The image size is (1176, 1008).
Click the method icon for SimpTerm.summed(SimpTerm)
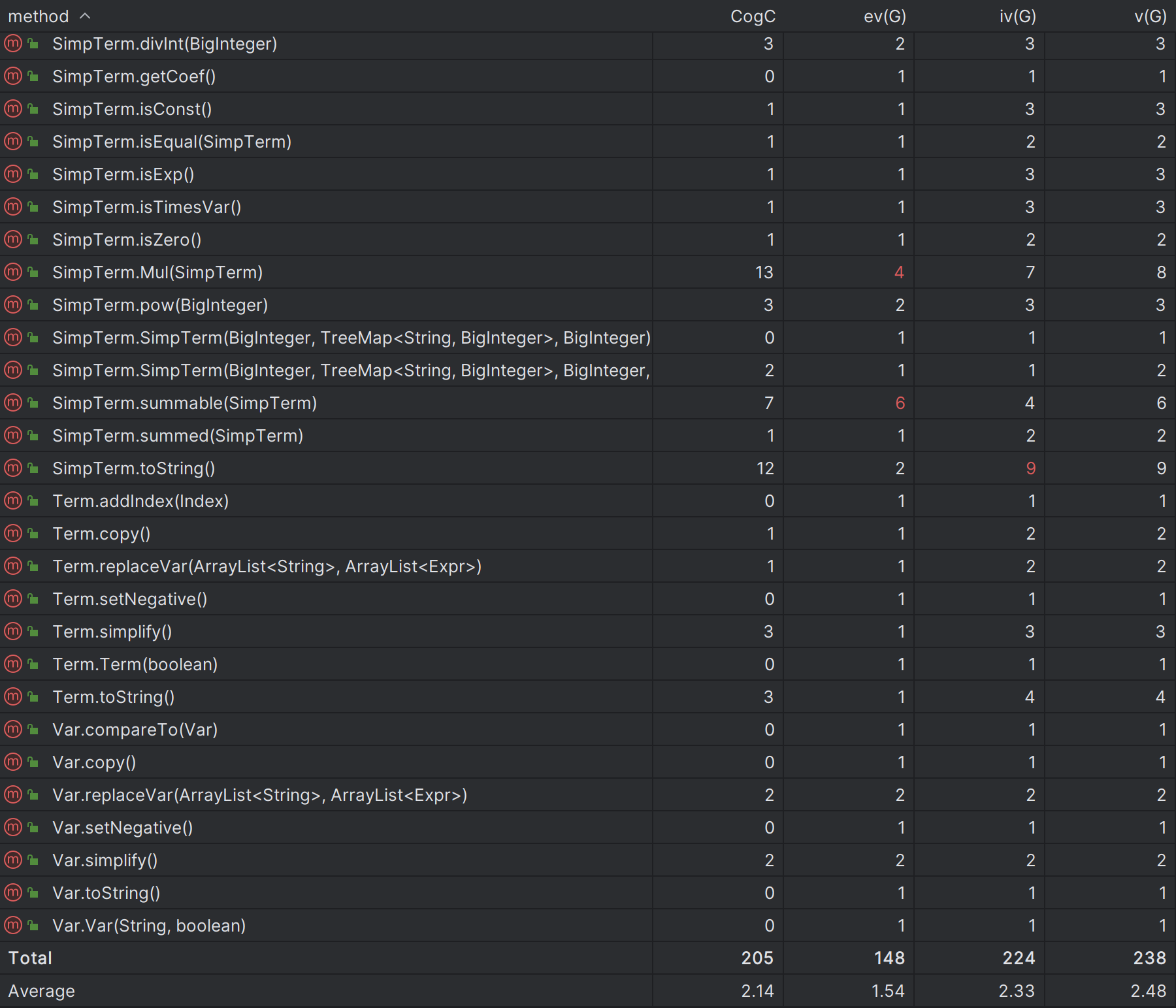point(13,436)
